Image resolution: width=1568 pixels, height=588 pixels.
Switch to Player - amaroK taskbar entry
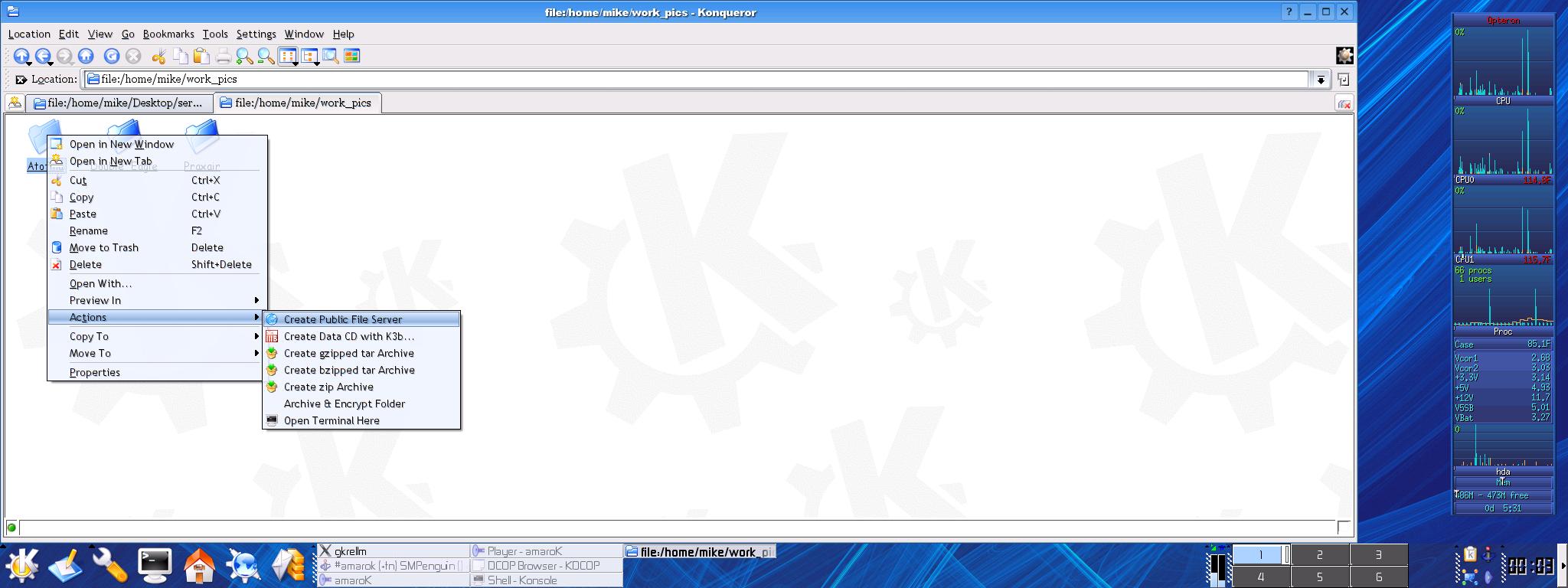point(547,551)
